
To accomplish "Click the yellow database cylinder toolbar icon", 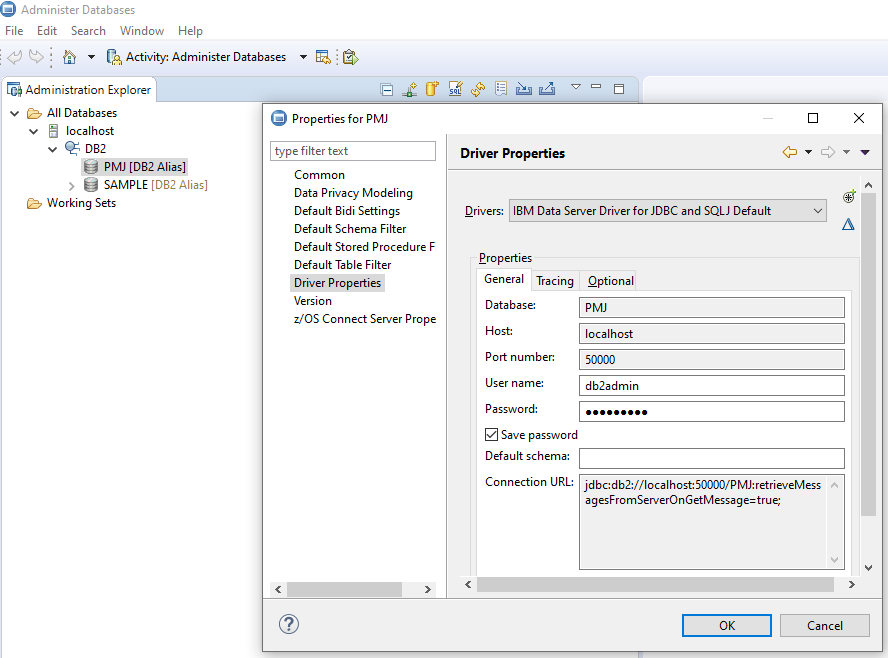I will pyautogui.click(x=432, y=89).
